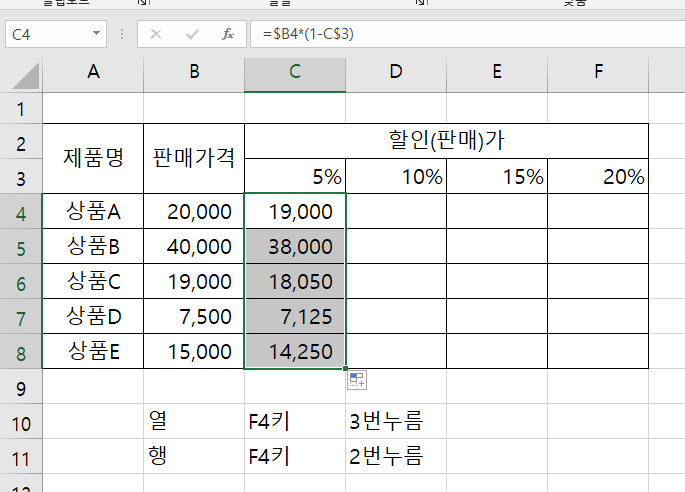Select the row 7 header
The height and width of the screenshot is (492, 685).
pos(21,318)
